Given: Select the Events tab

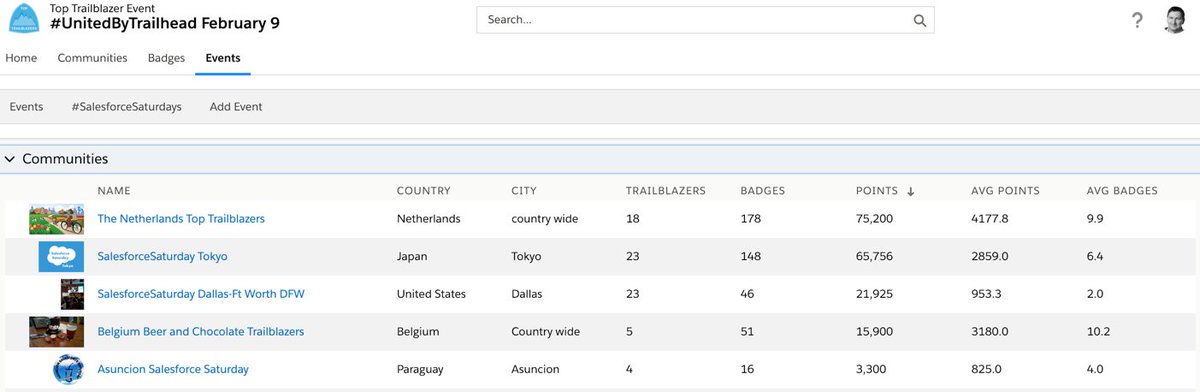Looking at the screenshot, I should pyautogui.click(x=223, y=58).
